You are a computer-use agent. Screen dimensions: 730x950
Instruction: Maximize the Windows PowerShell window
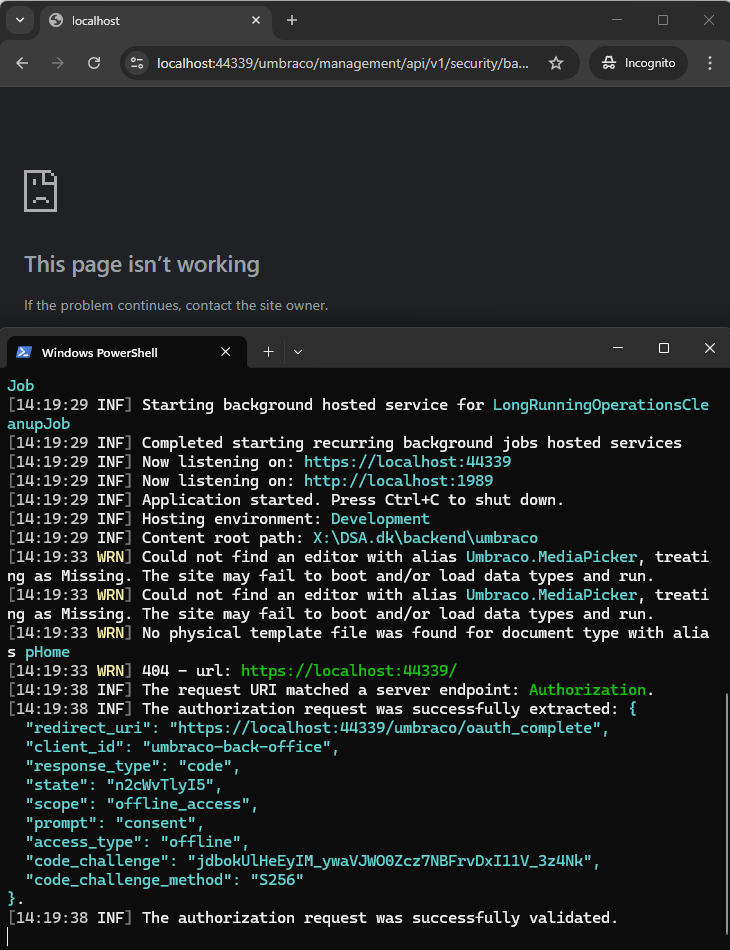[664, 348]
